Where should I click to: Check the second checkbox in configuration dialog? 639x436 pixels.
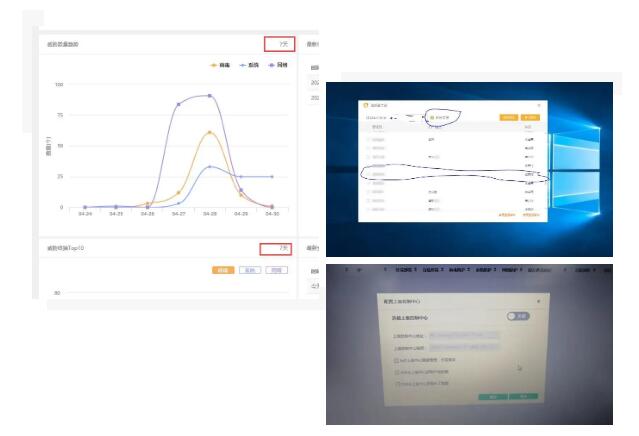pyautogui.click(x=396, y=370)
